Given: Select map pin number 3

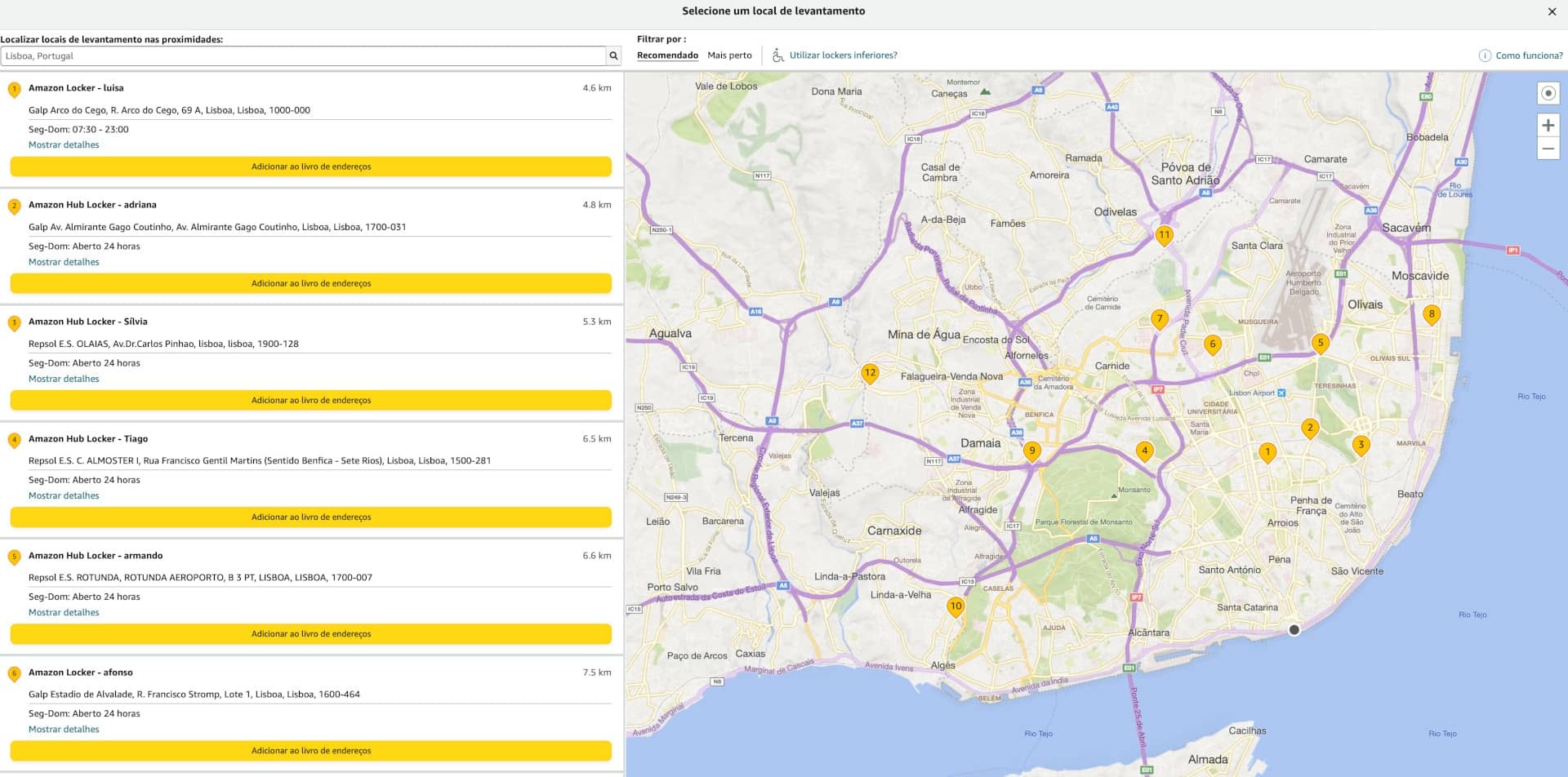Looking at the screenshot, I should click(1361, 446).
